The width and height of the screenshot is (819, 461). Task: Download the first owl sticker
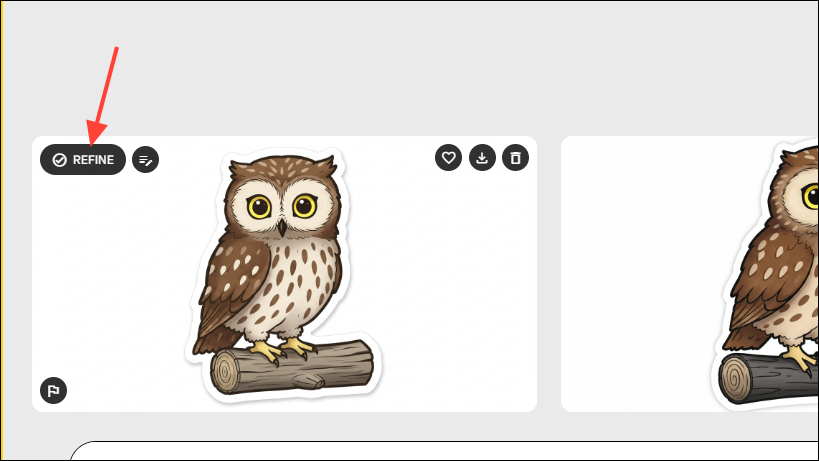pyautogui.click(x=482, y=158)
